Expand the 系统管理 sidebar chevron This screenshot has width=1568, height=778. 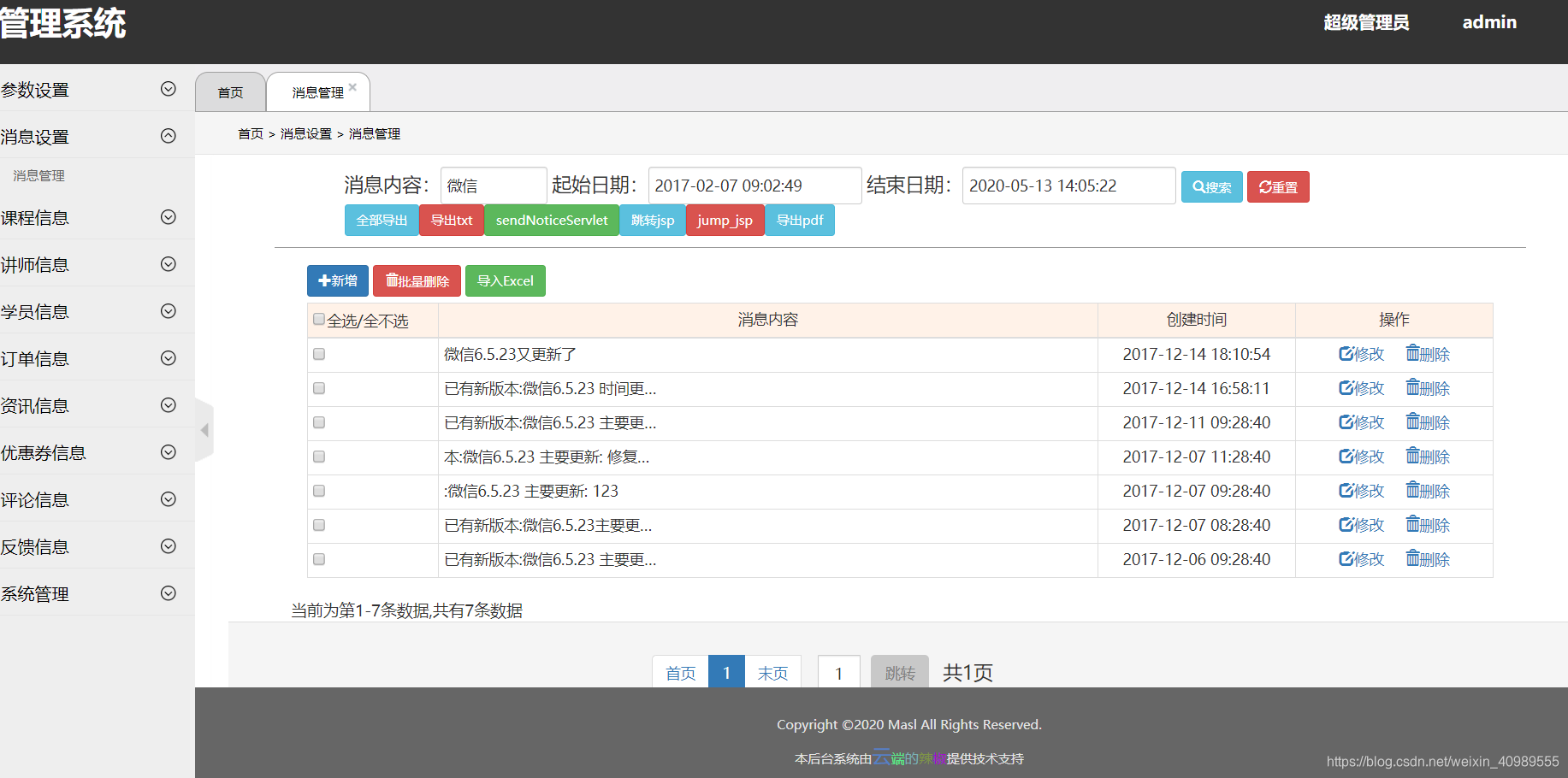coord(169,593)
